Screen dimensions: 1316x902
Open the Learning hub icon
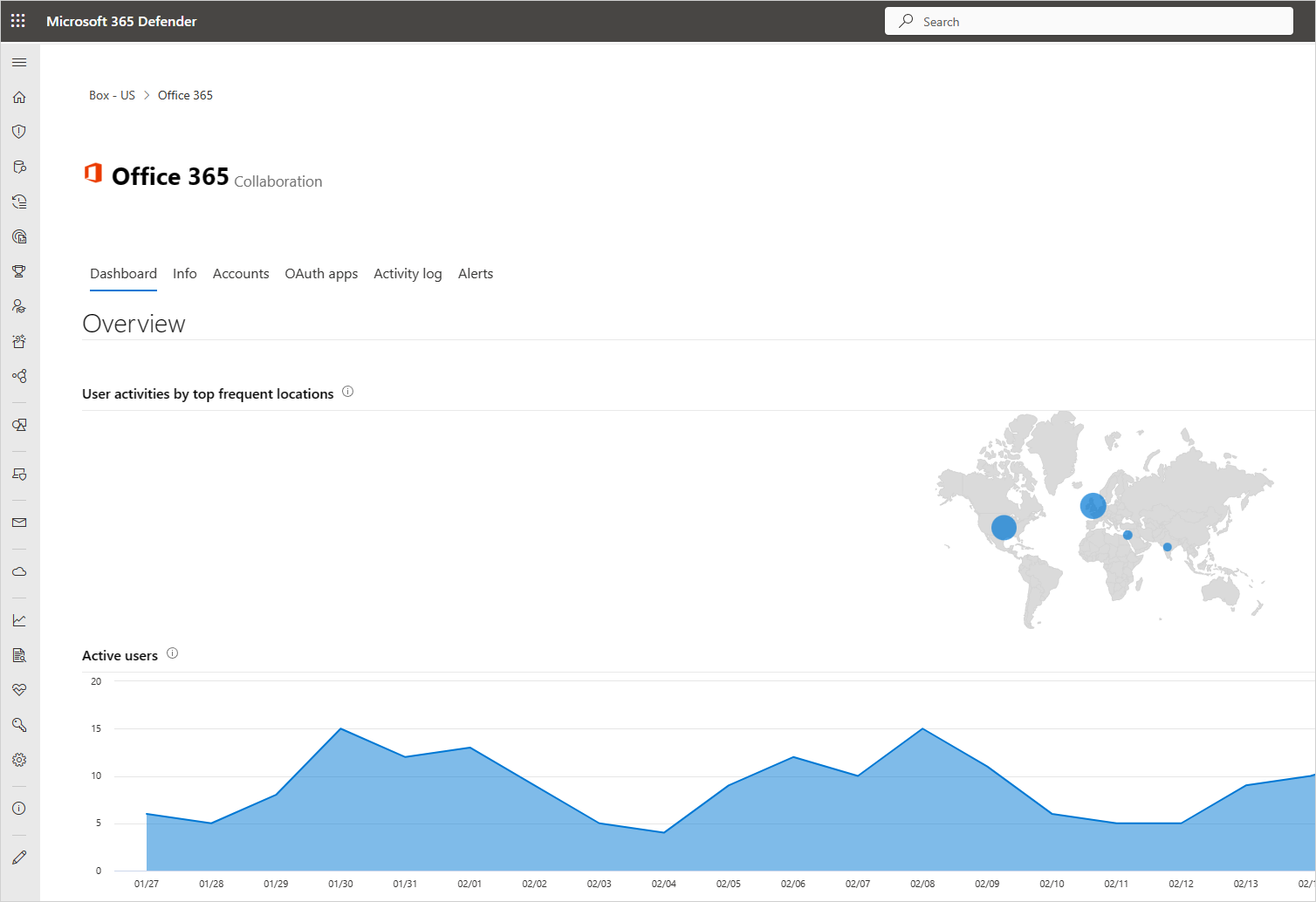pyautogui.click(x=19, y=305)
